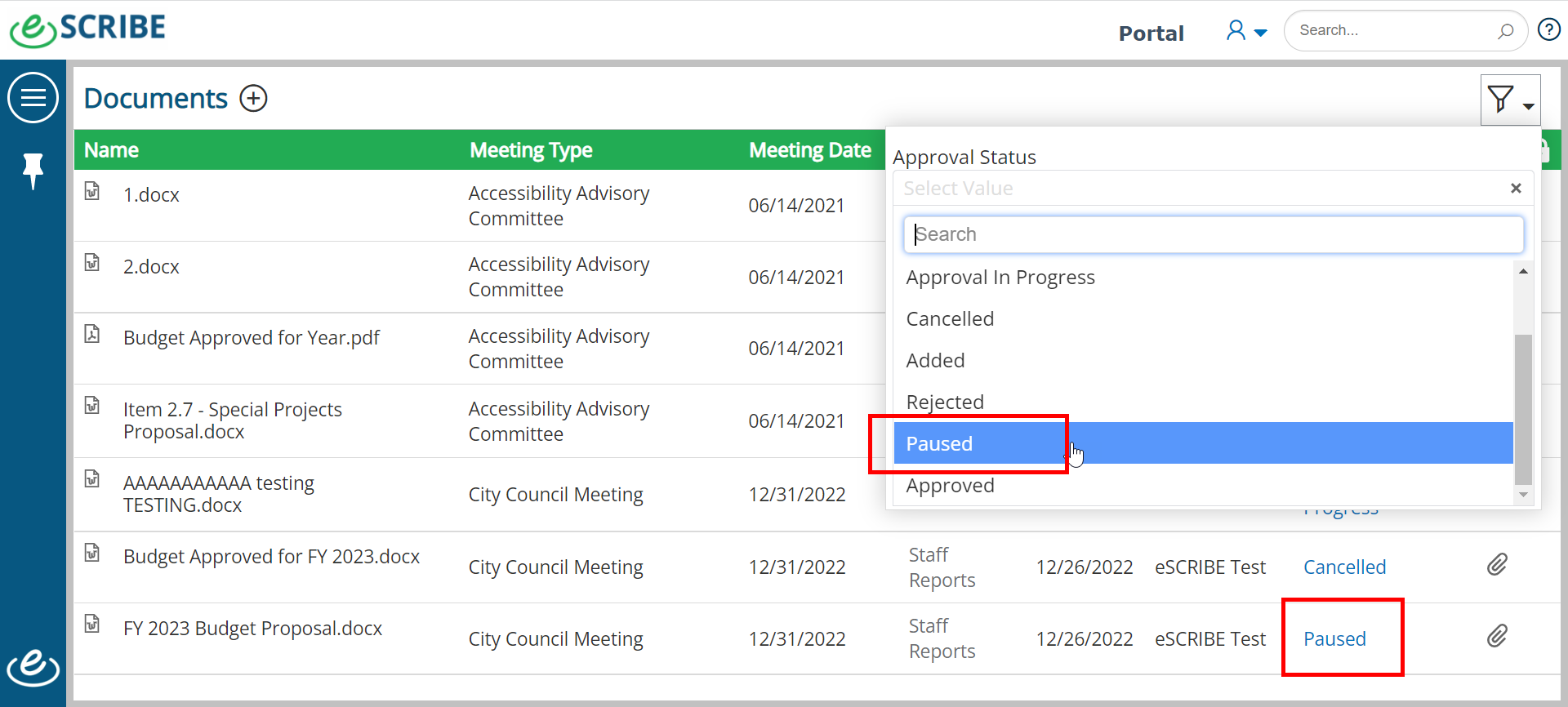Focus the Approval Status search field
Viewport: 1568px width, 707px height.
1213,234
